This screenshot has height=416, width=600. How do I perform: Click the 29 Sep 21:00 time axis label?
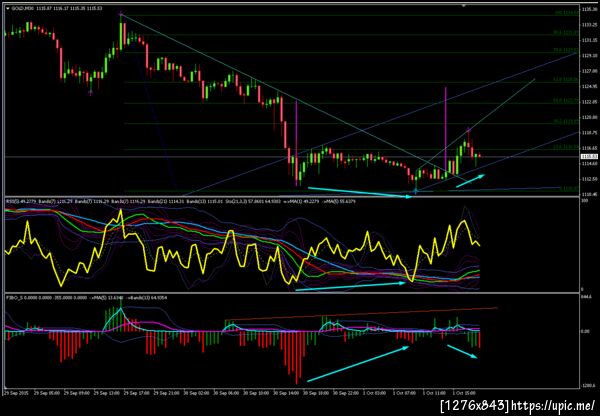tap(166, 393)
